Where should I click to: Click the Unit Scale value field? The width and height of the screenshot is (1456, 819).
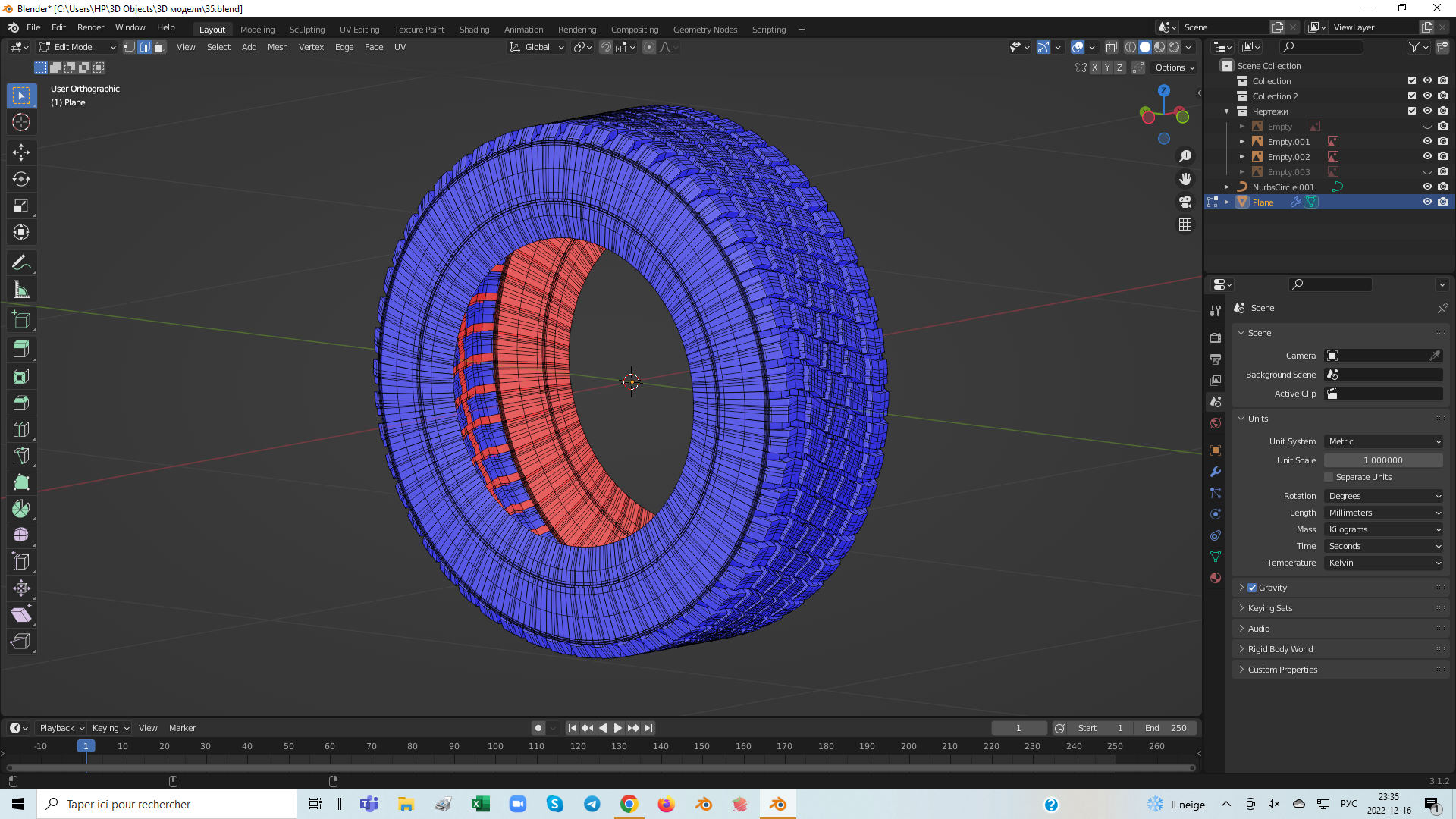pos(1382,460)
